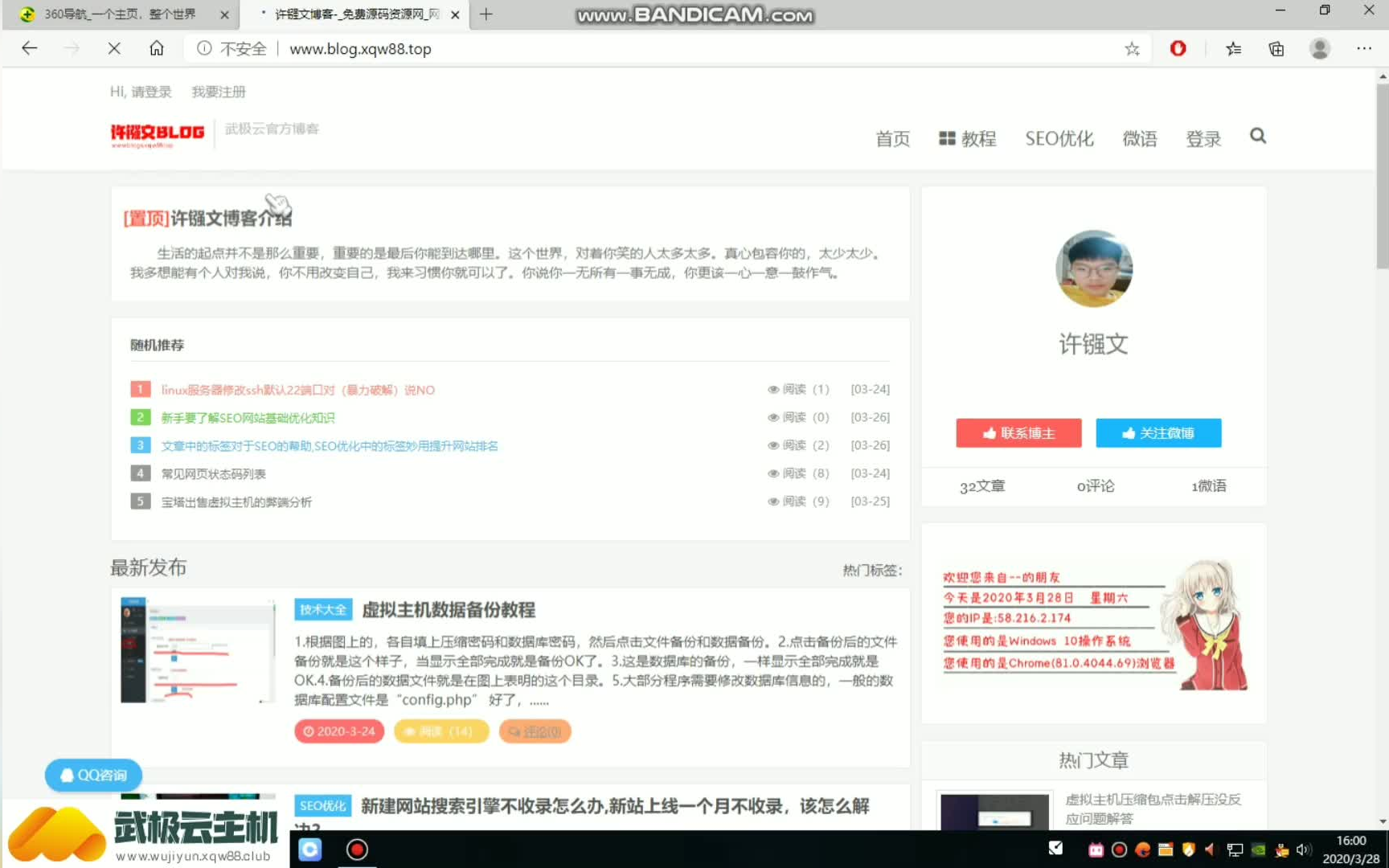1389x868 pixels.
Task: View the 1微语 count
Action: click(1208, 486)
